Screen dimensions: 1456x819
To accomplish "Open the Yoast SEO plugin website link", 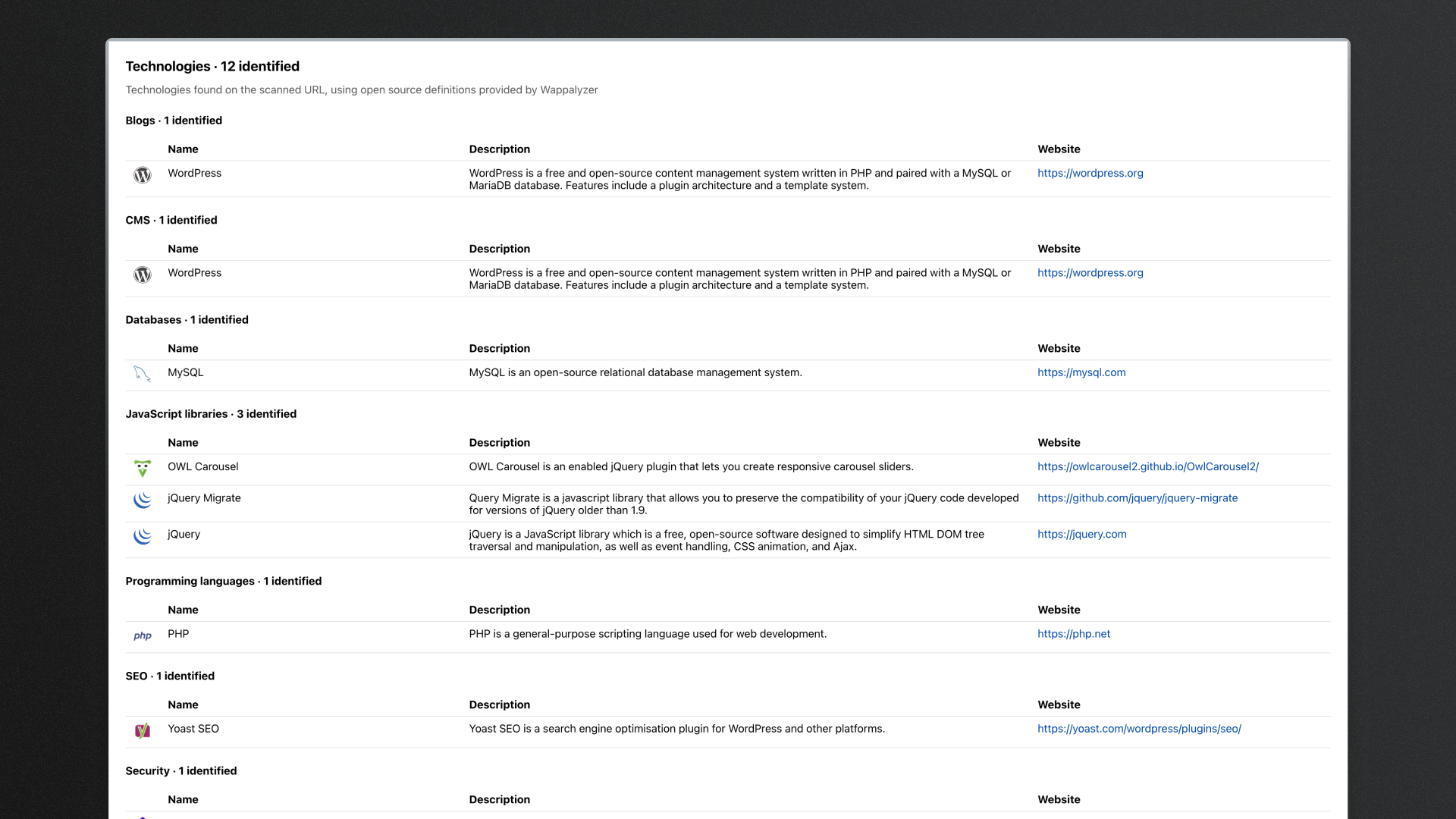I will [x=1139, y=728].
